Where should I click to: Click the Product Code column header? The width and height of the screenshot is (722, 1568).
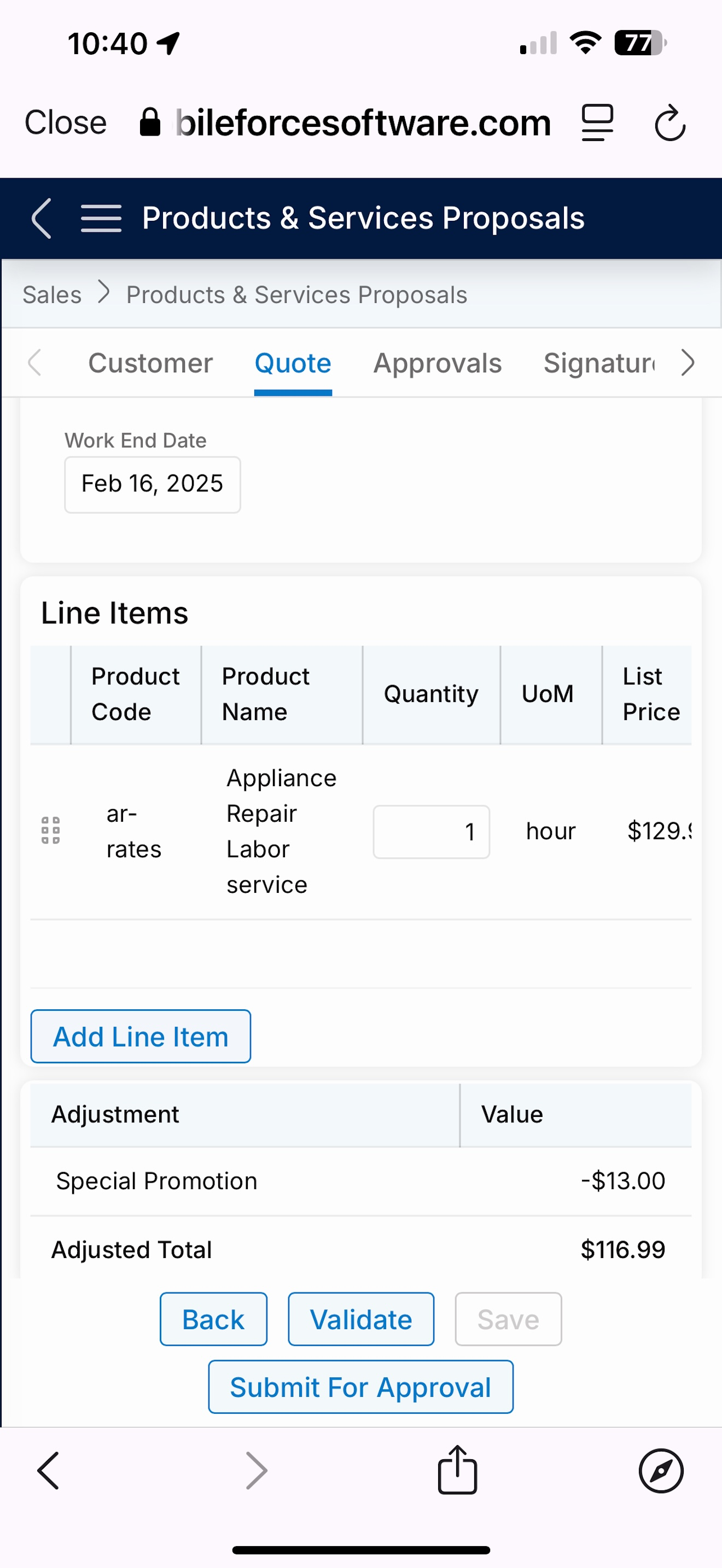click(x=136, y=694)
